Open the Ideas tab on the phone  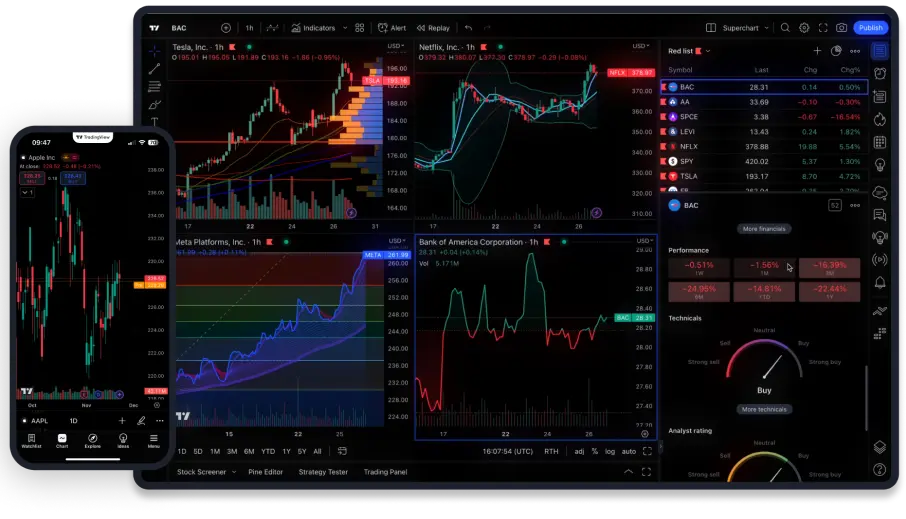pyautogui.click(x=123, y=441)
